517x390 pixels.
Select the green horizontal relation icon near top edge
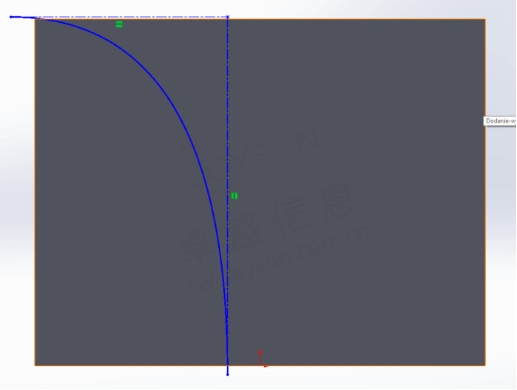(119, 24)
